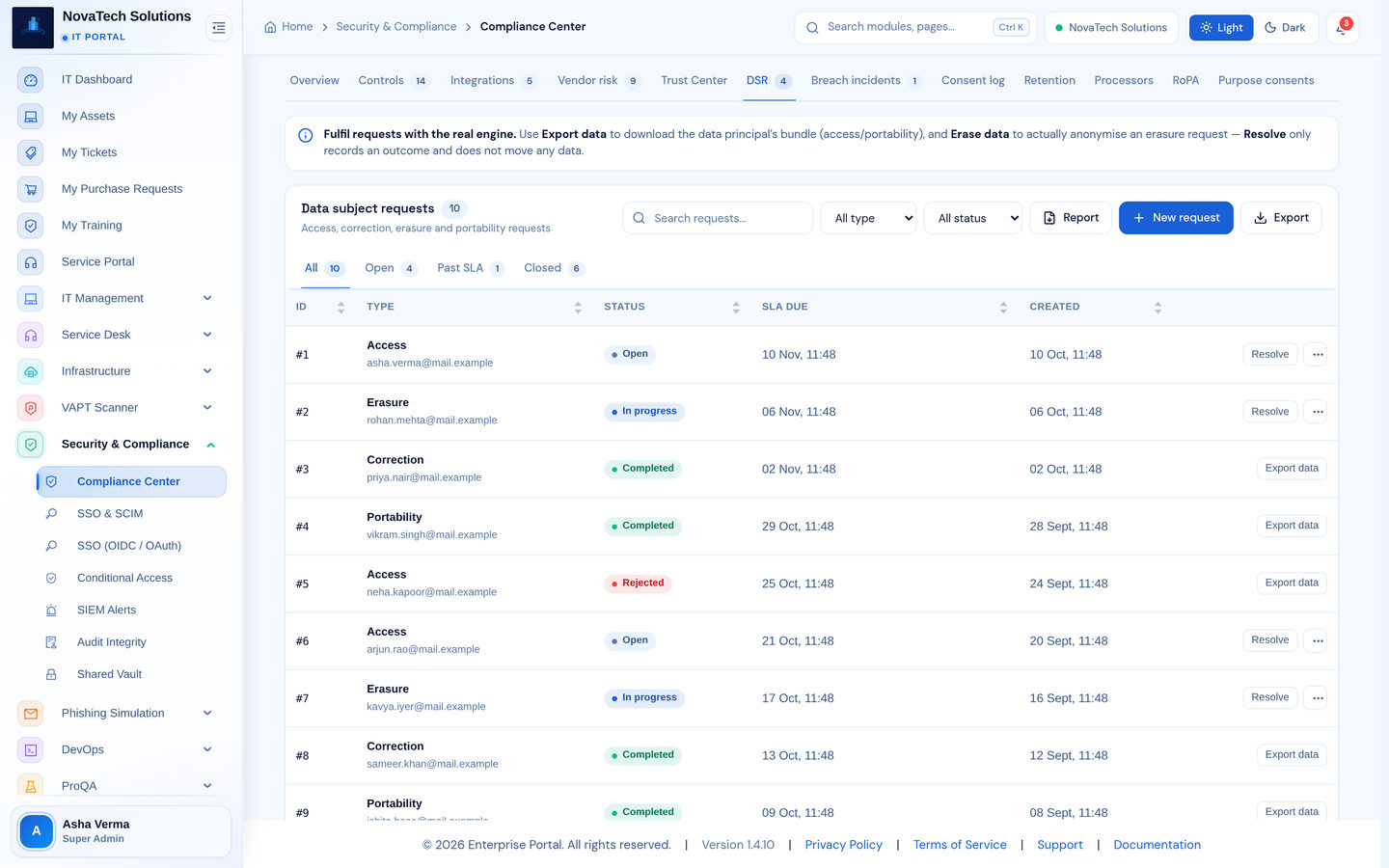Open the Controls tab

(394, 81)
